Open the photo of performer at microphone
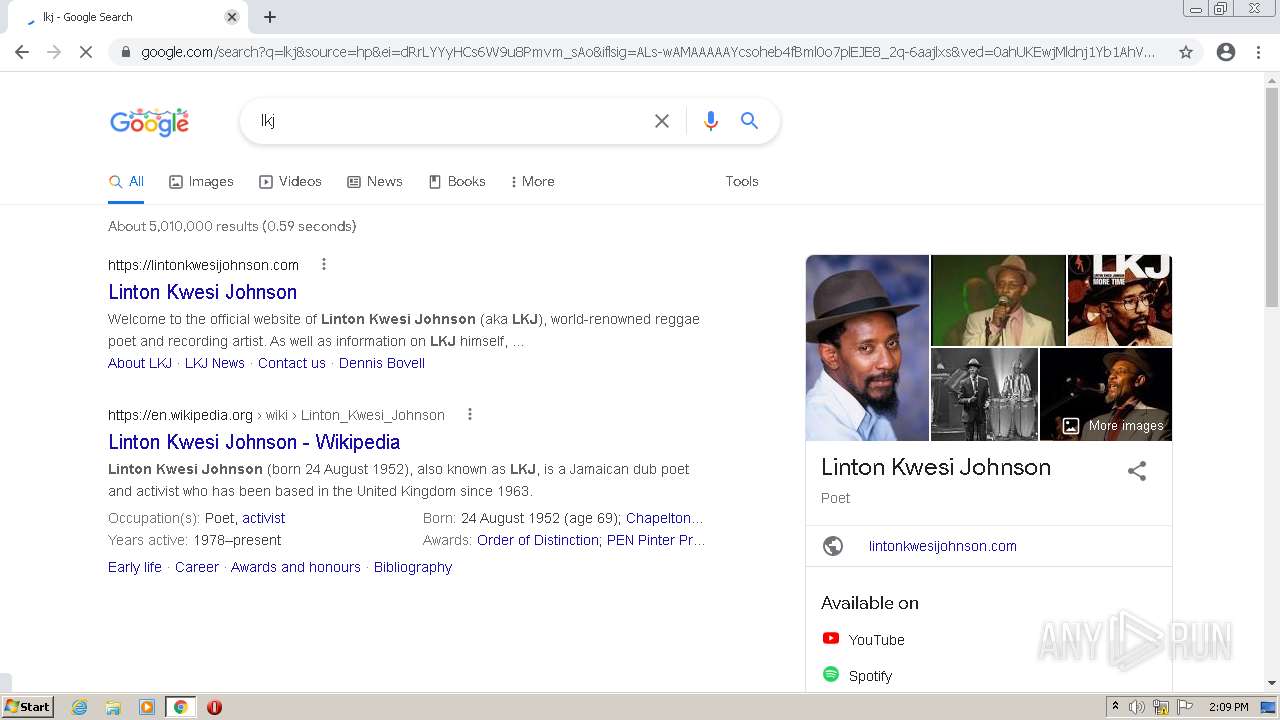This screenshot has width=1280, height=720. click(x=998, y=300)
